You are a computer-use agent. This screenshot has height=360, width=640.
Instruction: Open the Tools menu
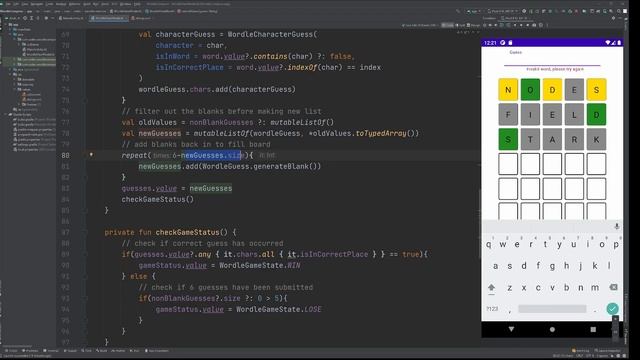coord(105,4)
